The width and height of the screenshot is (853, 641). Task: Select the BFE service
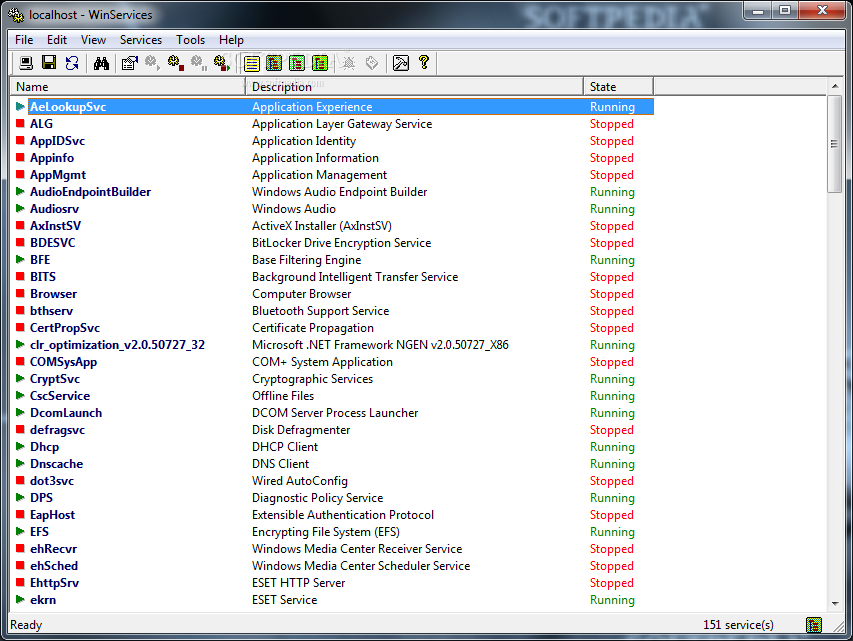click(x=40, y=260)
